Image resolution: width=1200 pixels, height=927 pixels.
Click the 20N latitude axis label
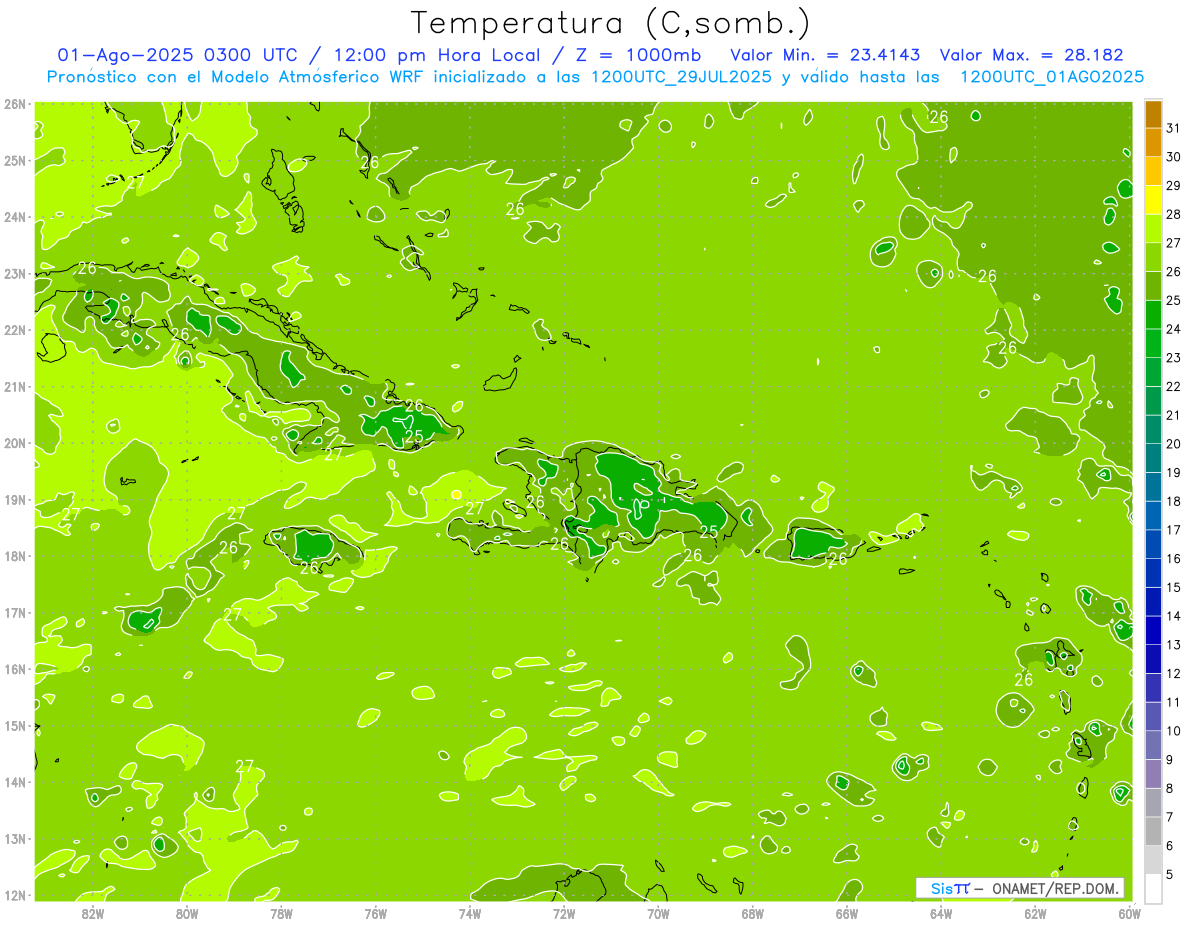[15, 443]
